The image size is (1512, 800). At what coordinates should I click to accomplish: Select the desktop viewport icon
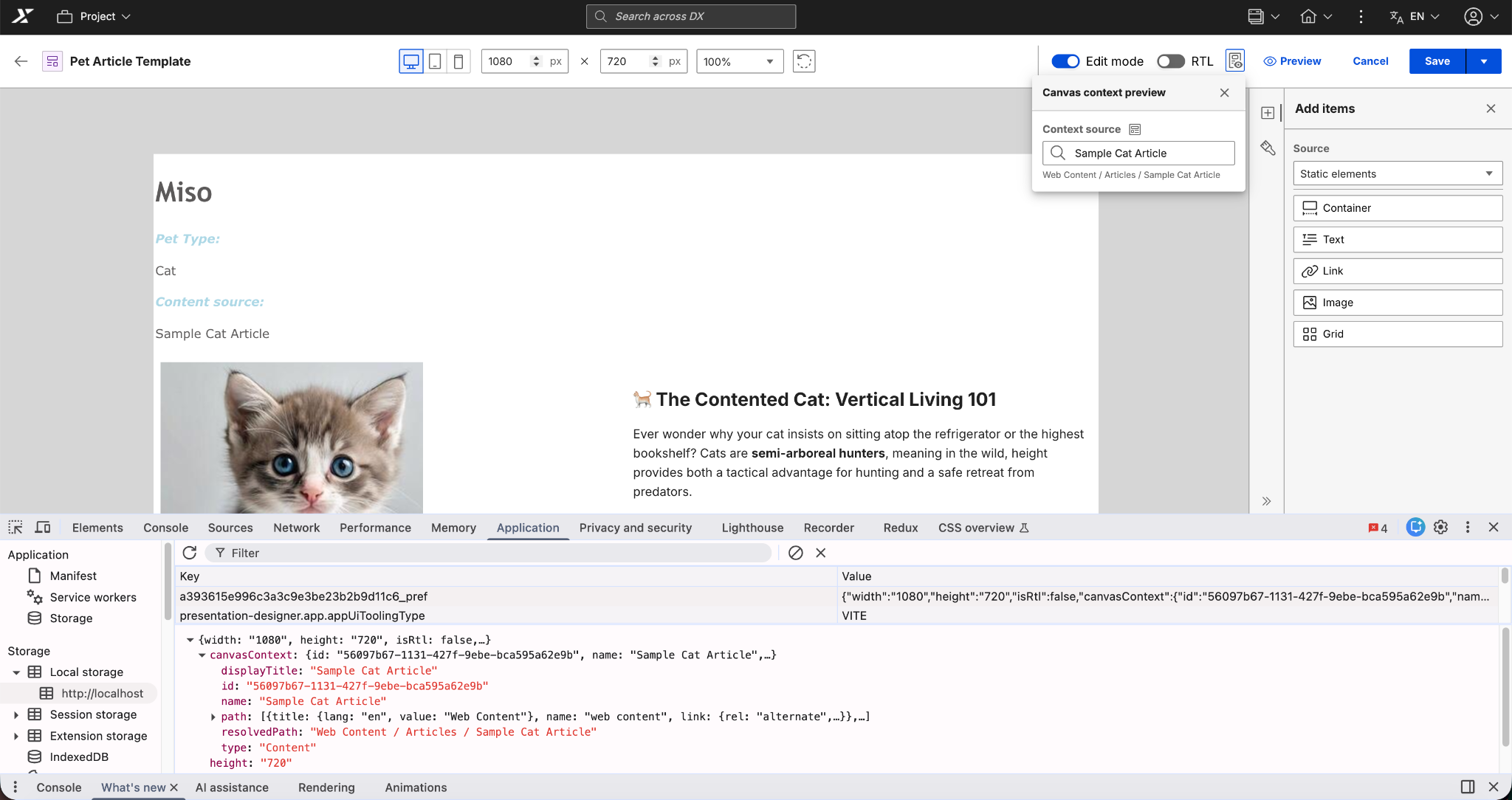[411, 61]
